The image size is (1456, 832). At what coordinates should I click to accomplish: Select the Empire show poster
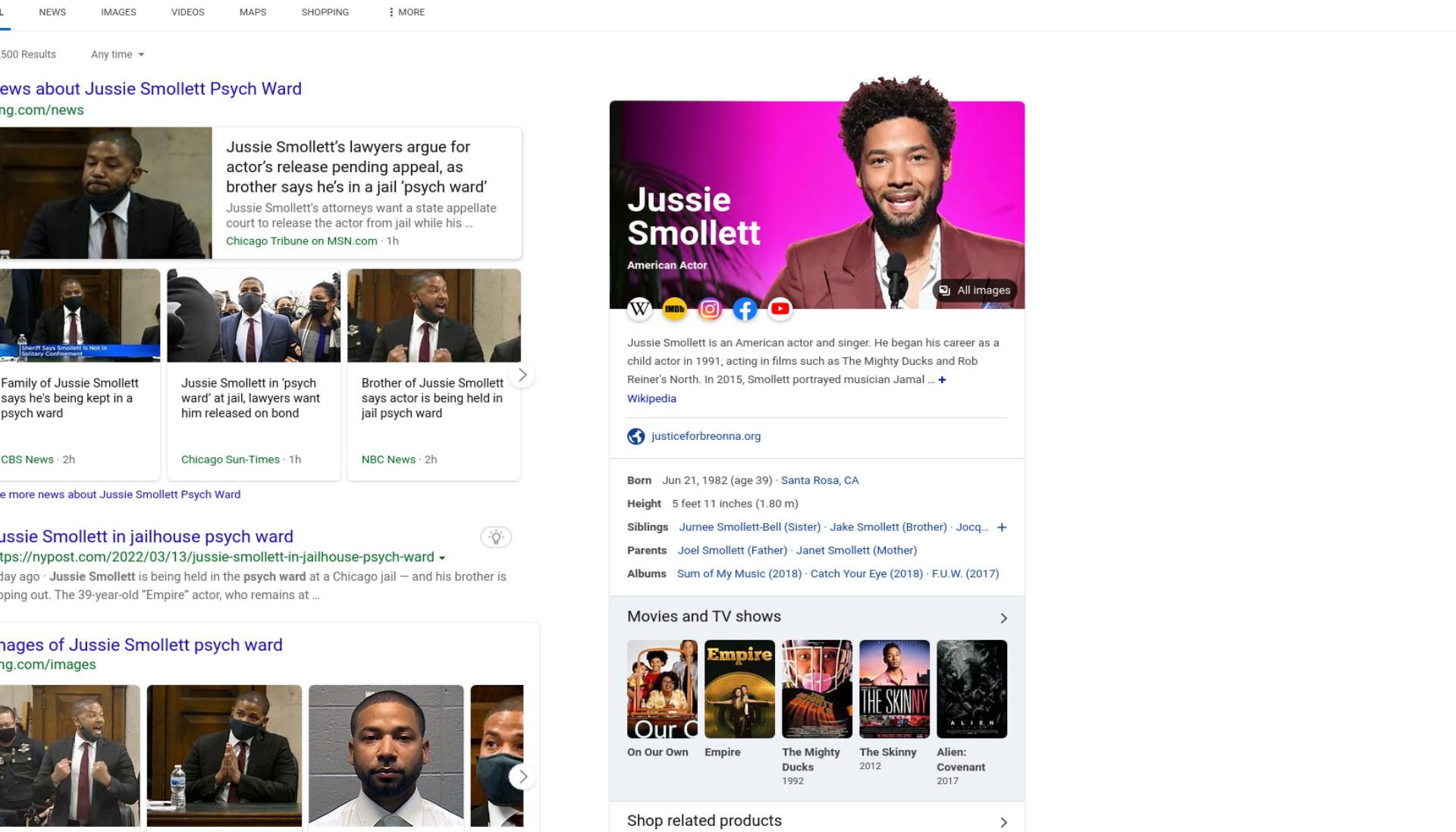[739, 689]
